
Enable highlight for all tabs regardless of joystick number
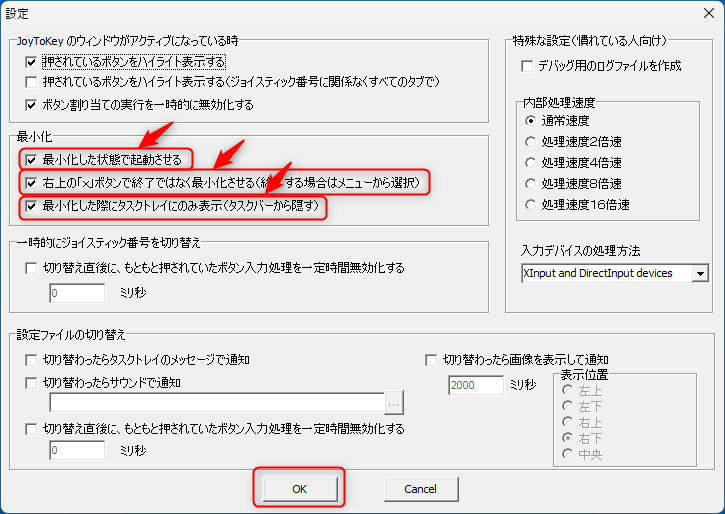[32, 81]
